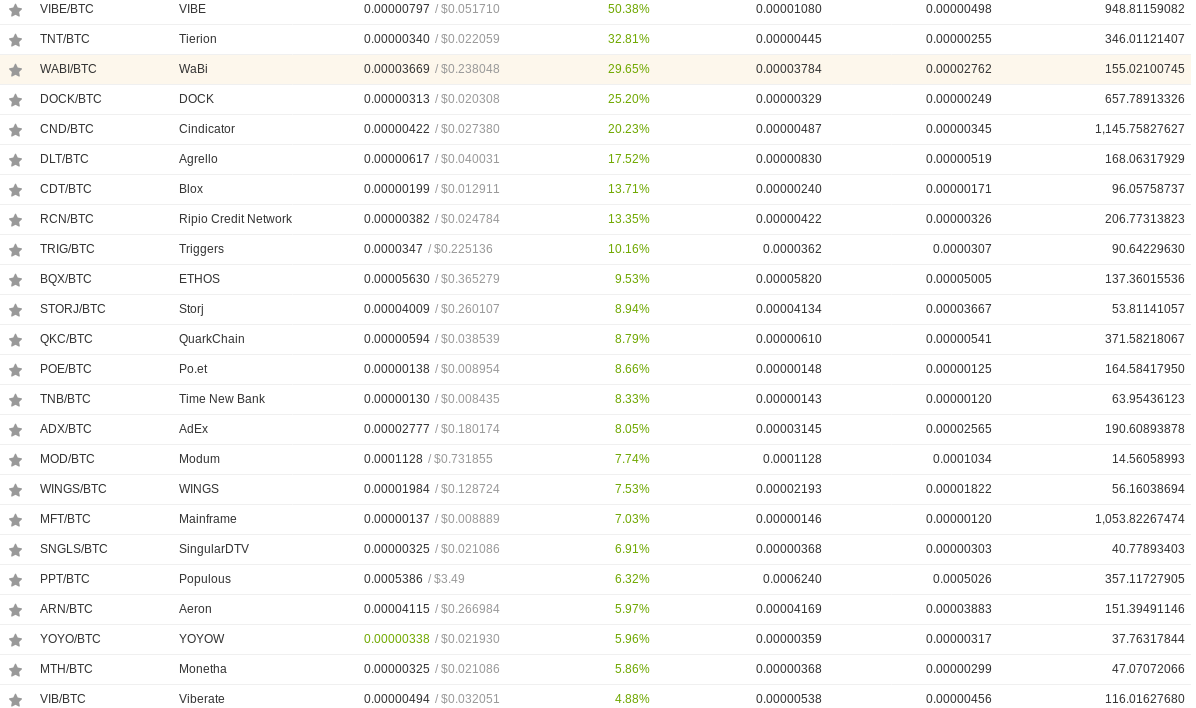Click Tierion 24h high 0.00000445
The image size is (1196, 708).
(x=789, y=39)
